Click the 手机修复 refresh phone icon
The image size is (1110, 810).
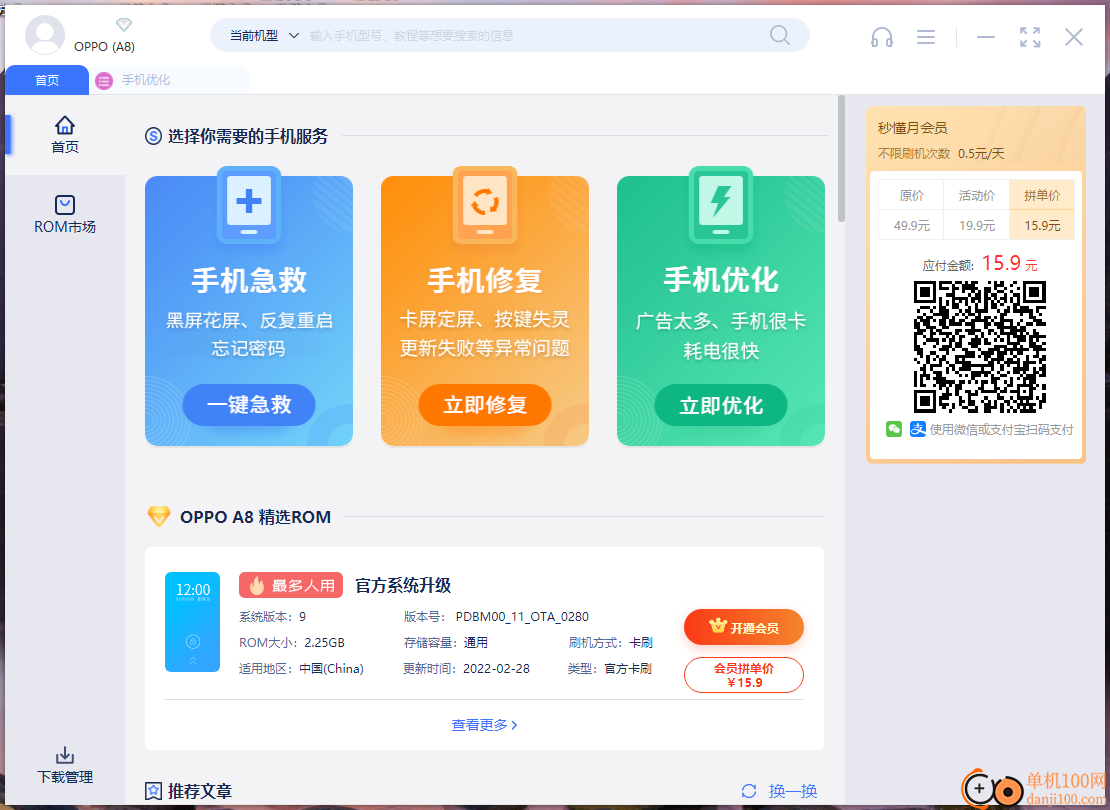[485, 205]
